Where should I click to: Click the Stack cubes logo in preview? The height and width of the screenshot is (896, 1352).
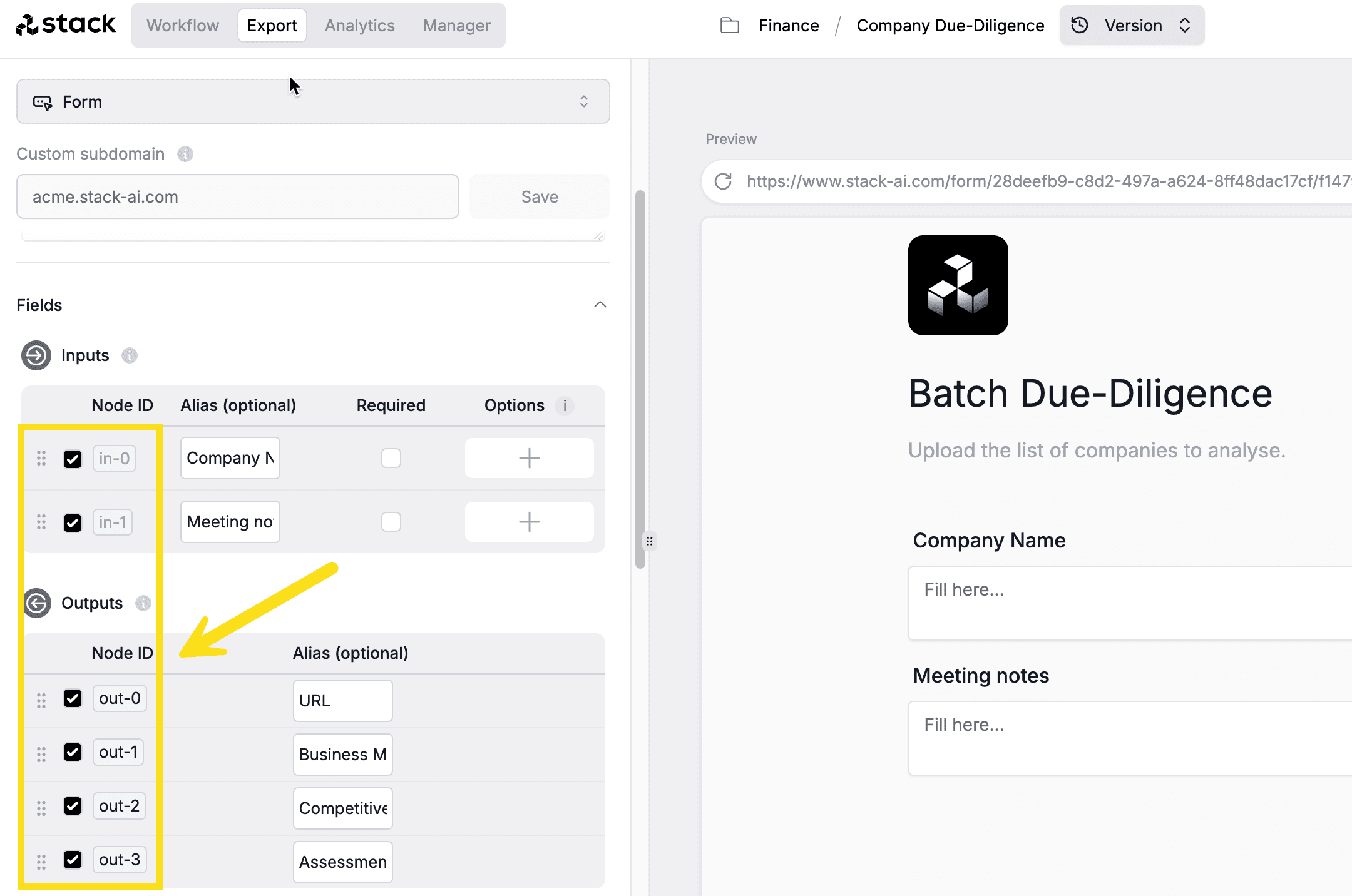(x=958, y=285)
